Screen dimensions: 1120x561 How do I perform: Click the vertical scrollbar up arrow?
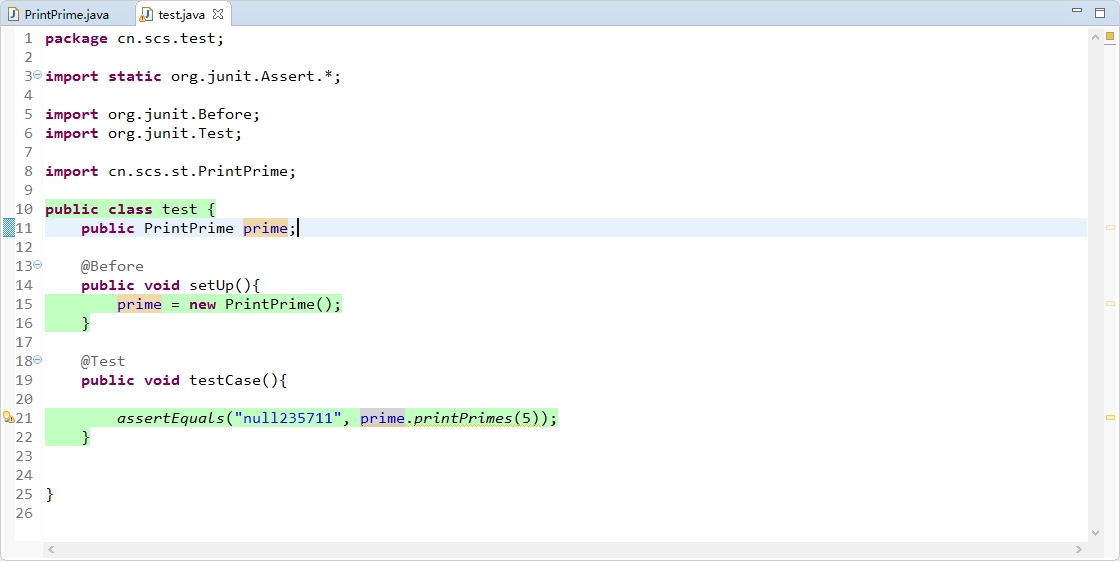pyautogui.click(x=1095, y=37)
